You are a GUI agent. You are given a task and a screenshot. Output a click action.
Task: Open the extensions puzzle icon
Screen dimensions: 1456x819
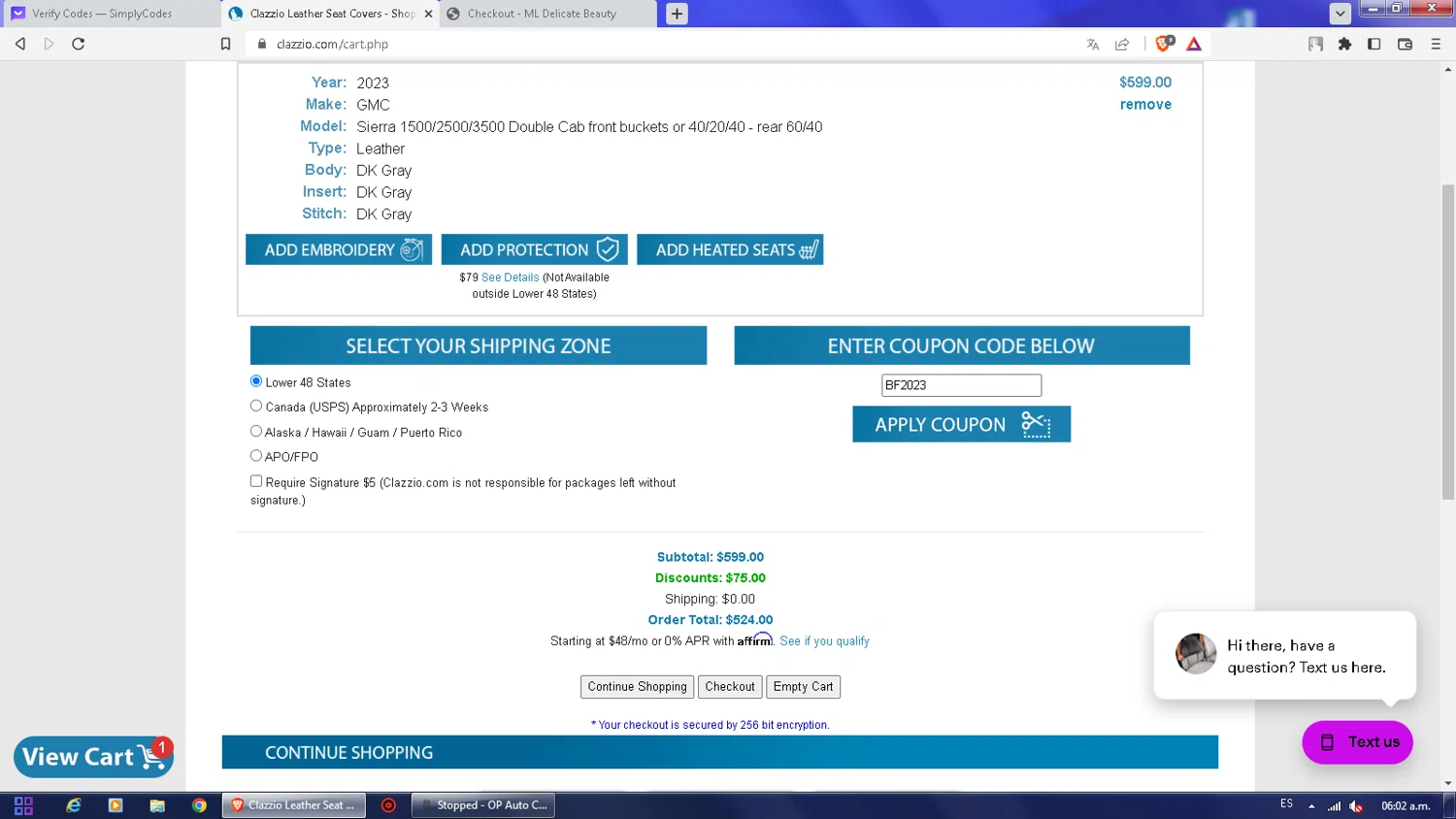[x=1345, y=44]
